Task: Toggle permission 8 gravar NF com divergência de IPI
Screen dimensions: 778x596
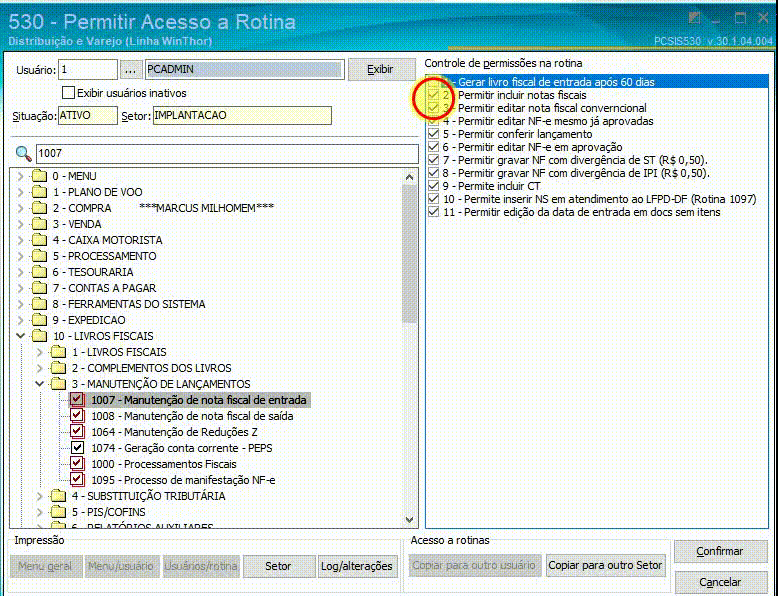Action: tap(434, 173)
